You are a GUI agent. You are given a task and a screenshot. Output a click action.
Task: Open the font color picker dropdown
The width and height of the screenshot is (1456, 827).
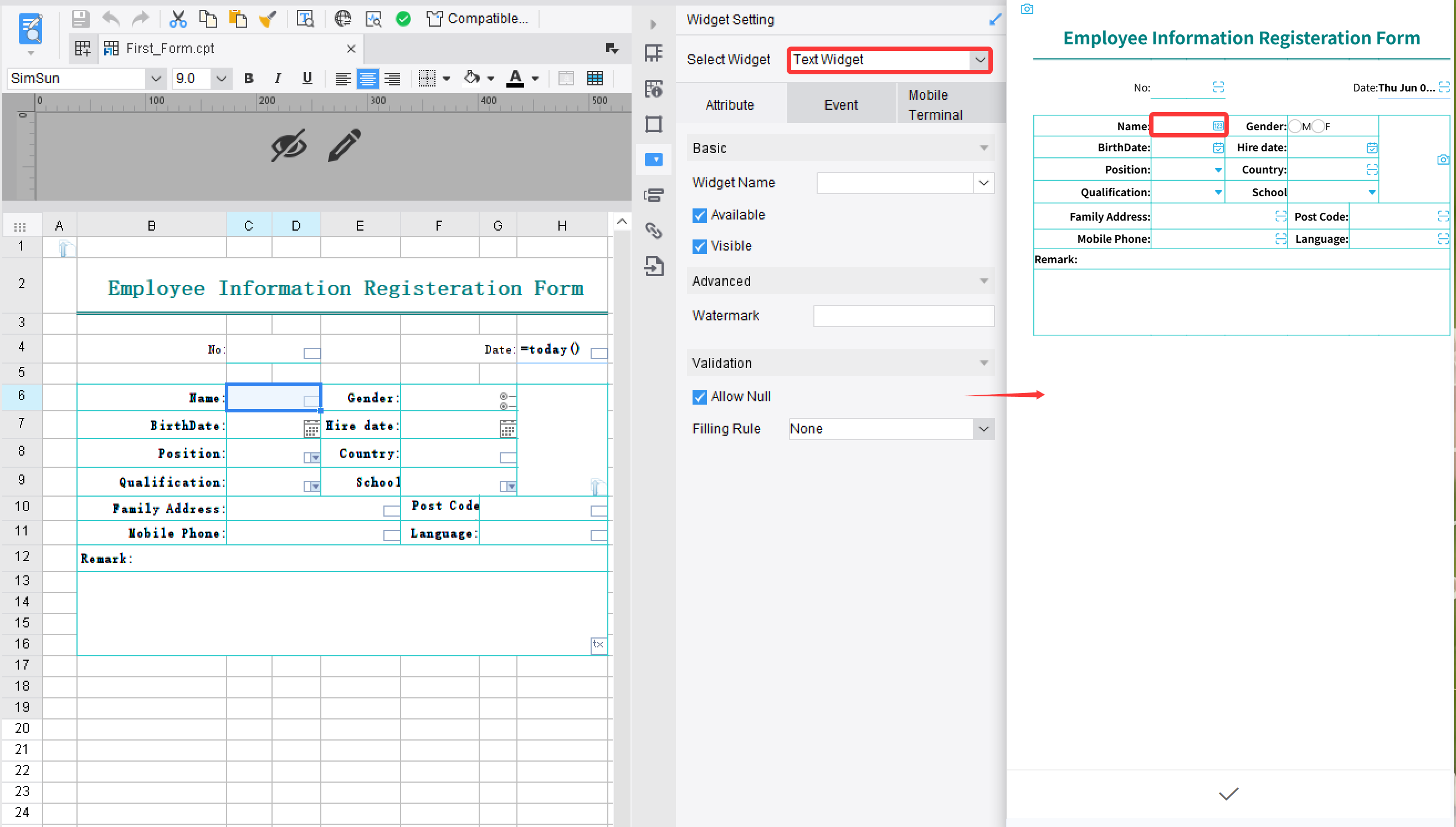tap(534, 78)
